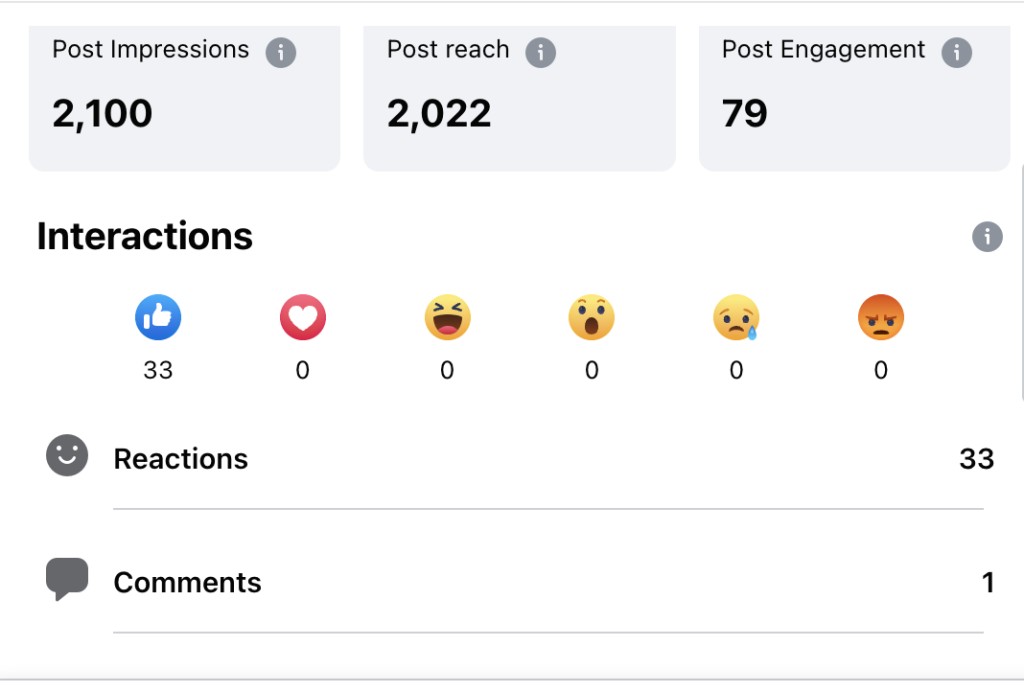
Task: Click the Reactions smiley face icon
Action: (67, 455)
